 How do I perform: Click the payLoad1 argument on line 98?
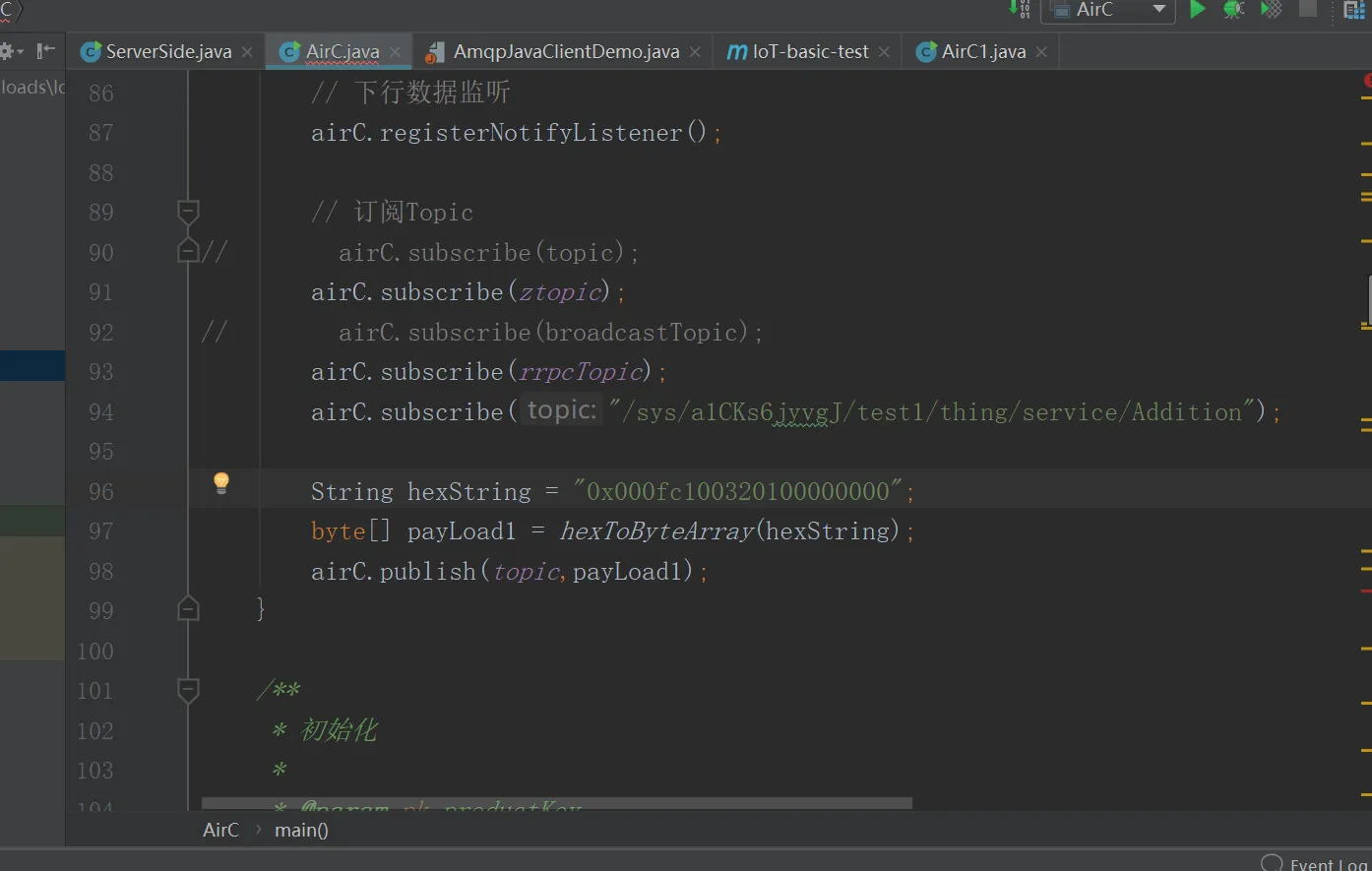628,572
